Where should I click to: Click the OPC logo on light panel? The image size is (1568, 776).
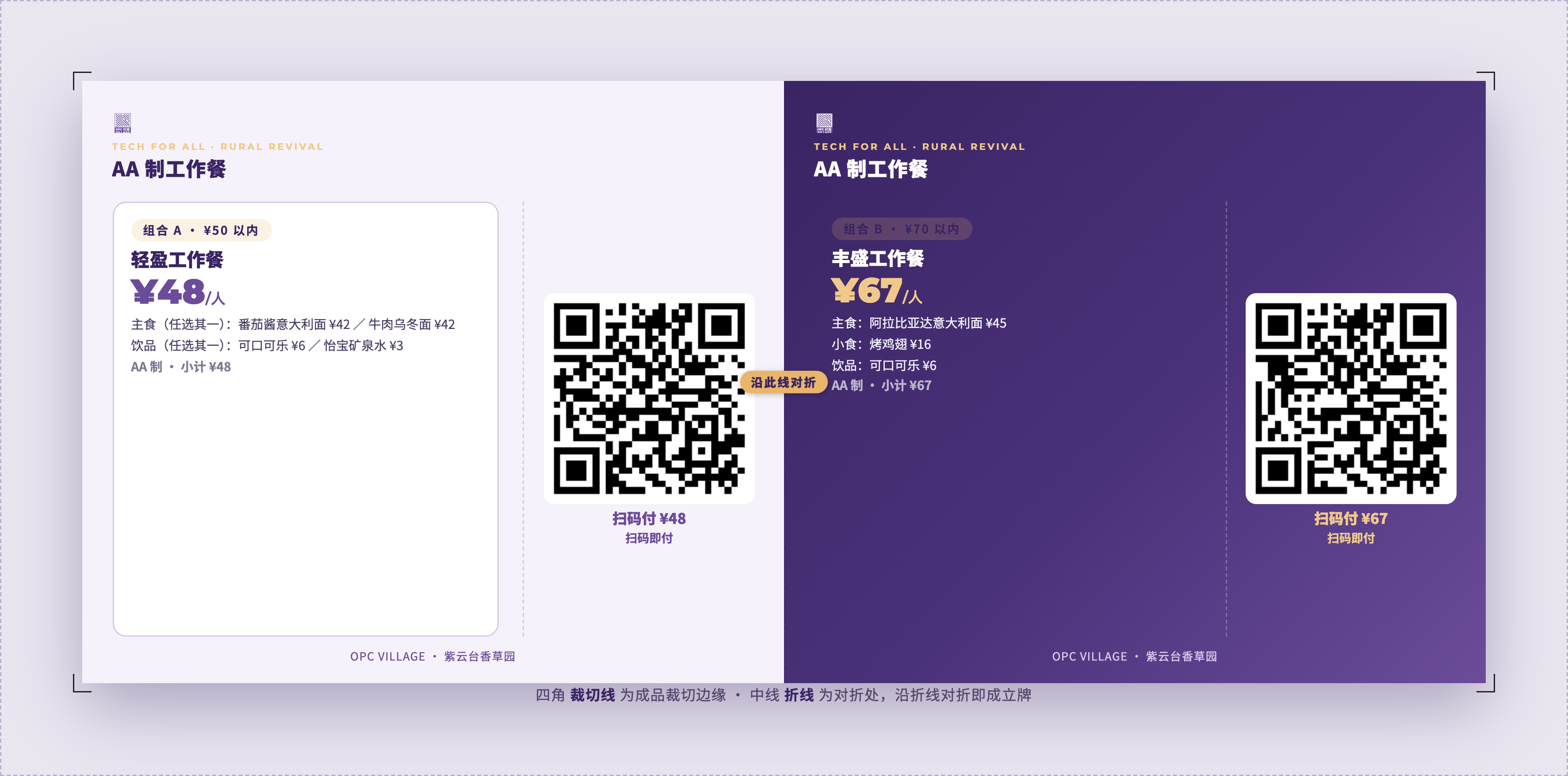tap(122, 123)
